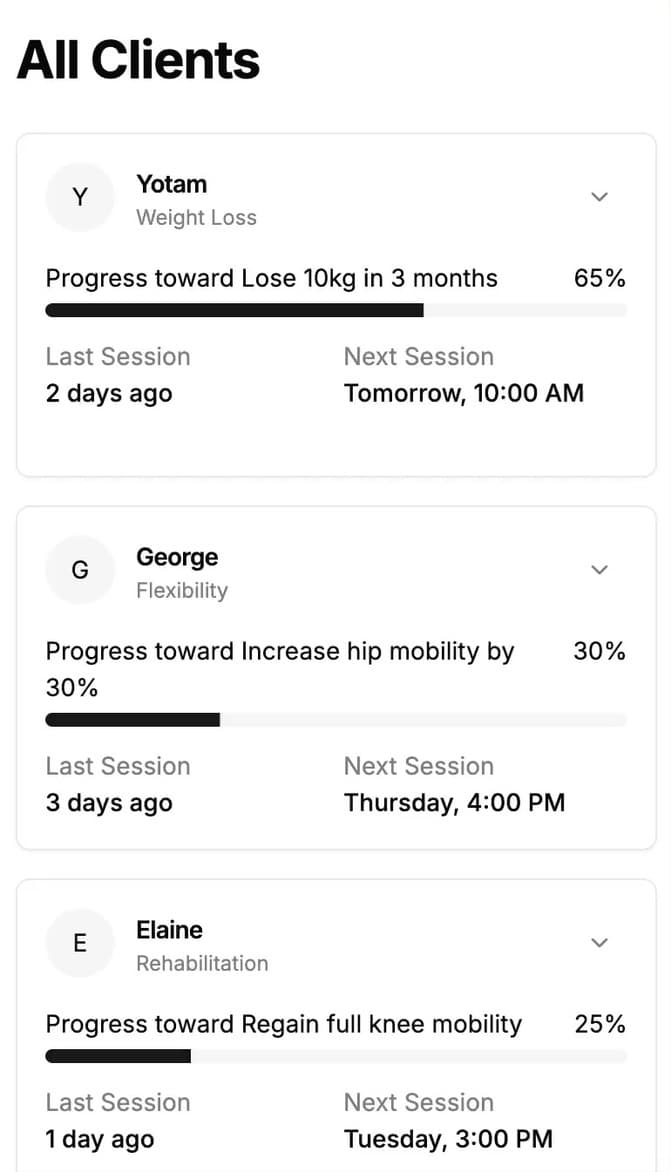
Task: Click Elaine's avatar circle
Action: [x=80, y=943]
